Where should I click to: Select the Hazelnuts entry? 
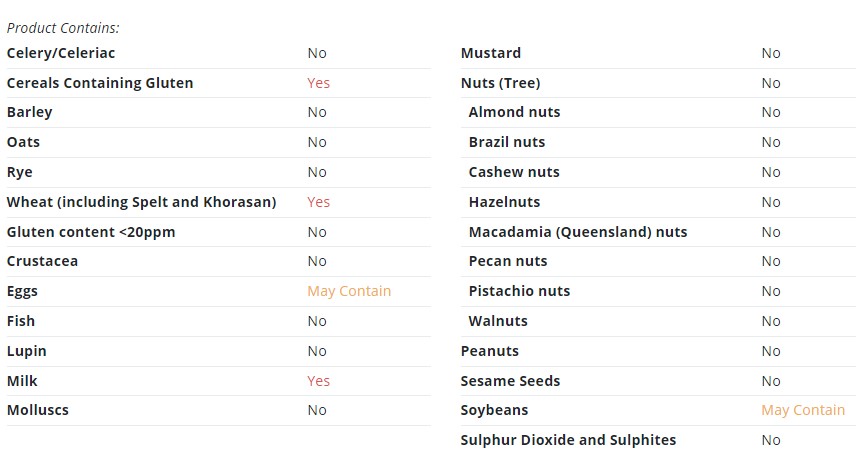[x=504, y=202]
